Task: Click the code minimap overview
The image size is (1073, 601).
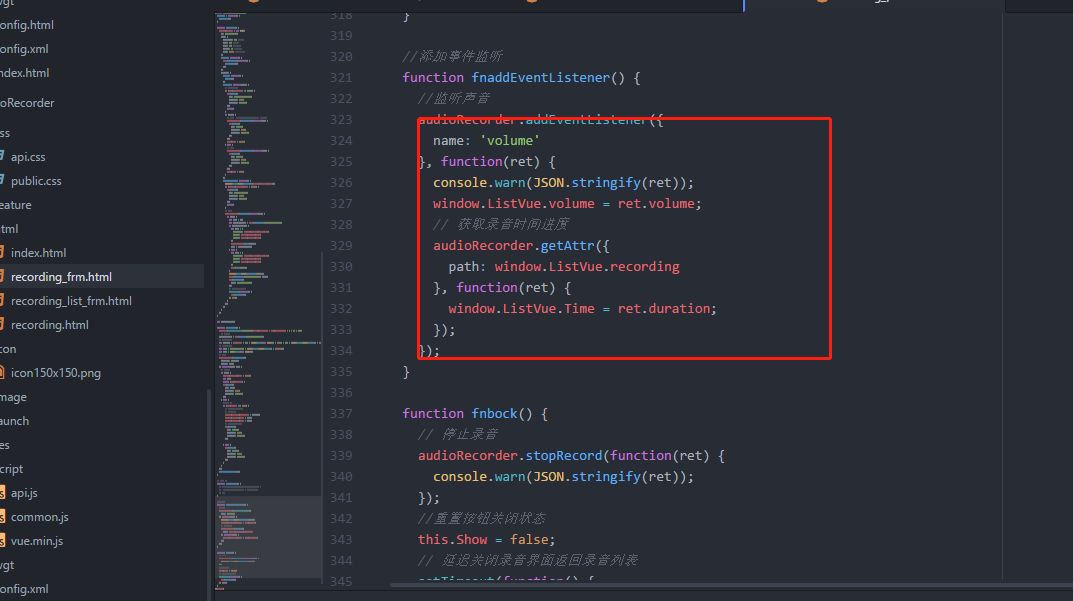Action: click(x=266, y=250)
